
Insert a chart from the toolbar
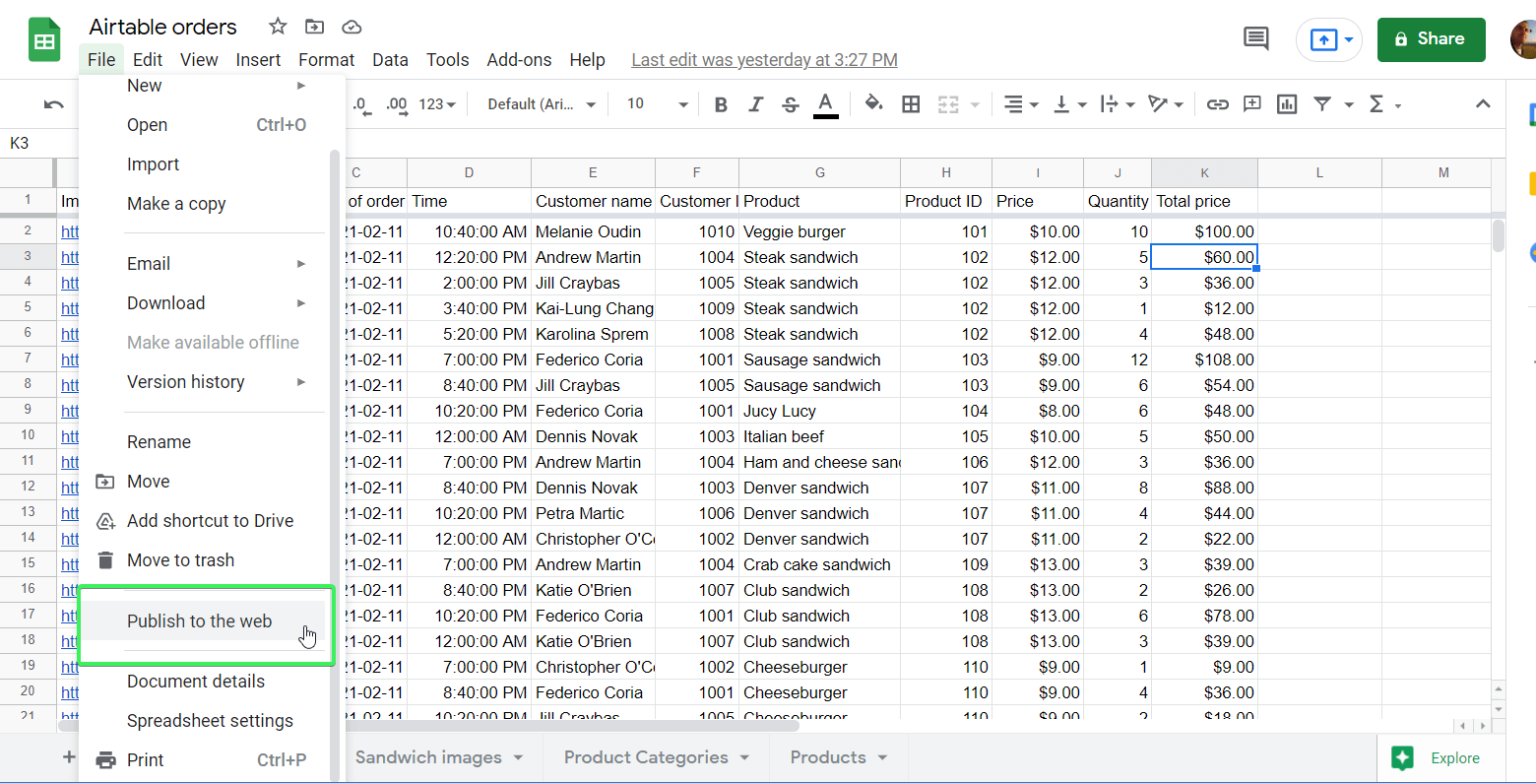(1286, 104)
